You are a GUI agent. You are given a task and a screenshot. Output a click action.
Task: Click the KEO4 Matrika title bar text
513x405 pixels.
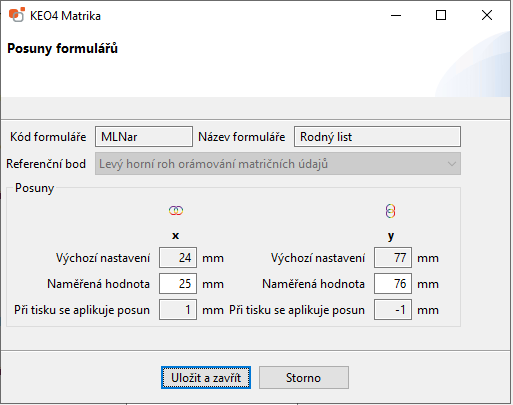(x=65, y=16)
